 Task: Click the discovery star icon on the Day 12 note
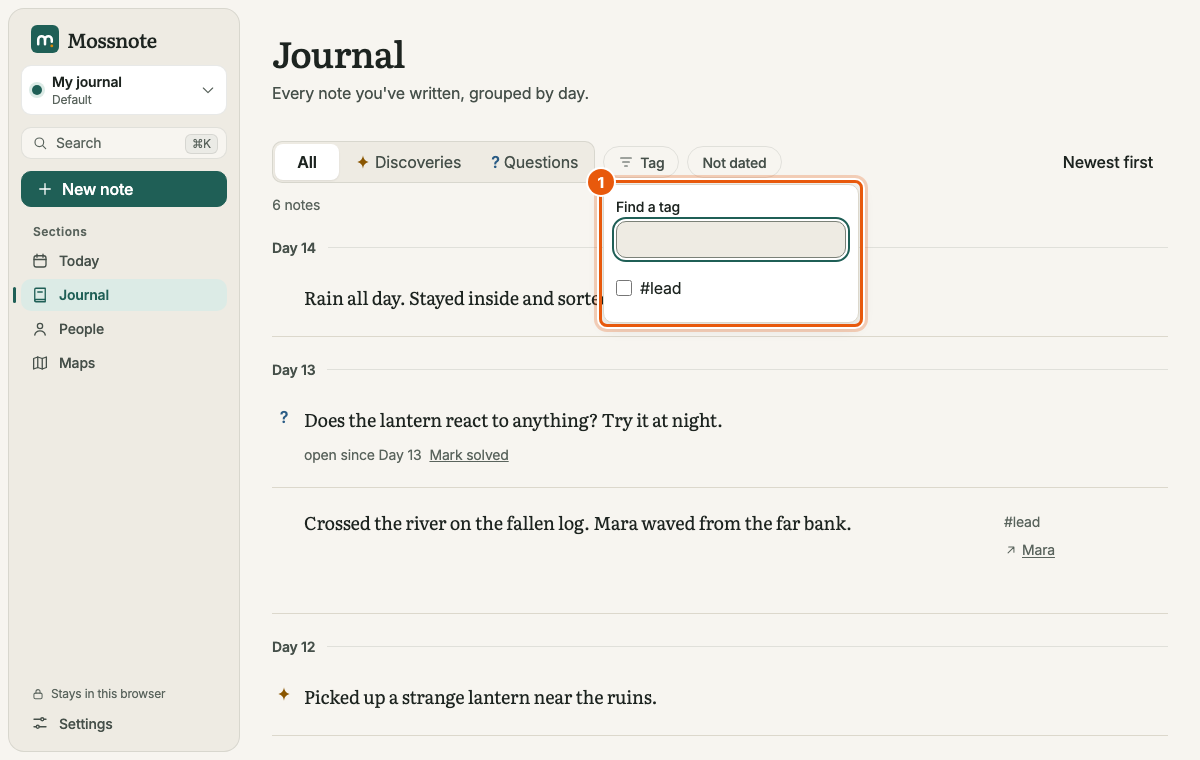284,693
